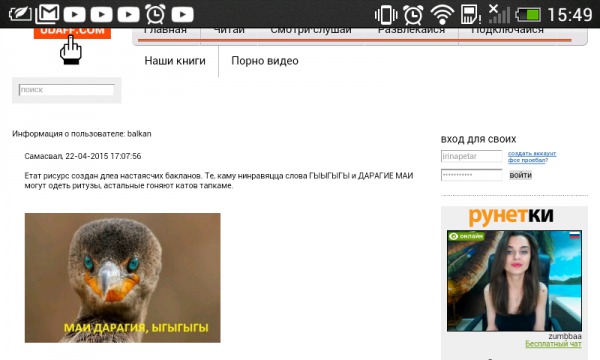Viewport: 600px width, 360px height.
Task: Click the cormorant bird image
Action: [x=122, y=278]
